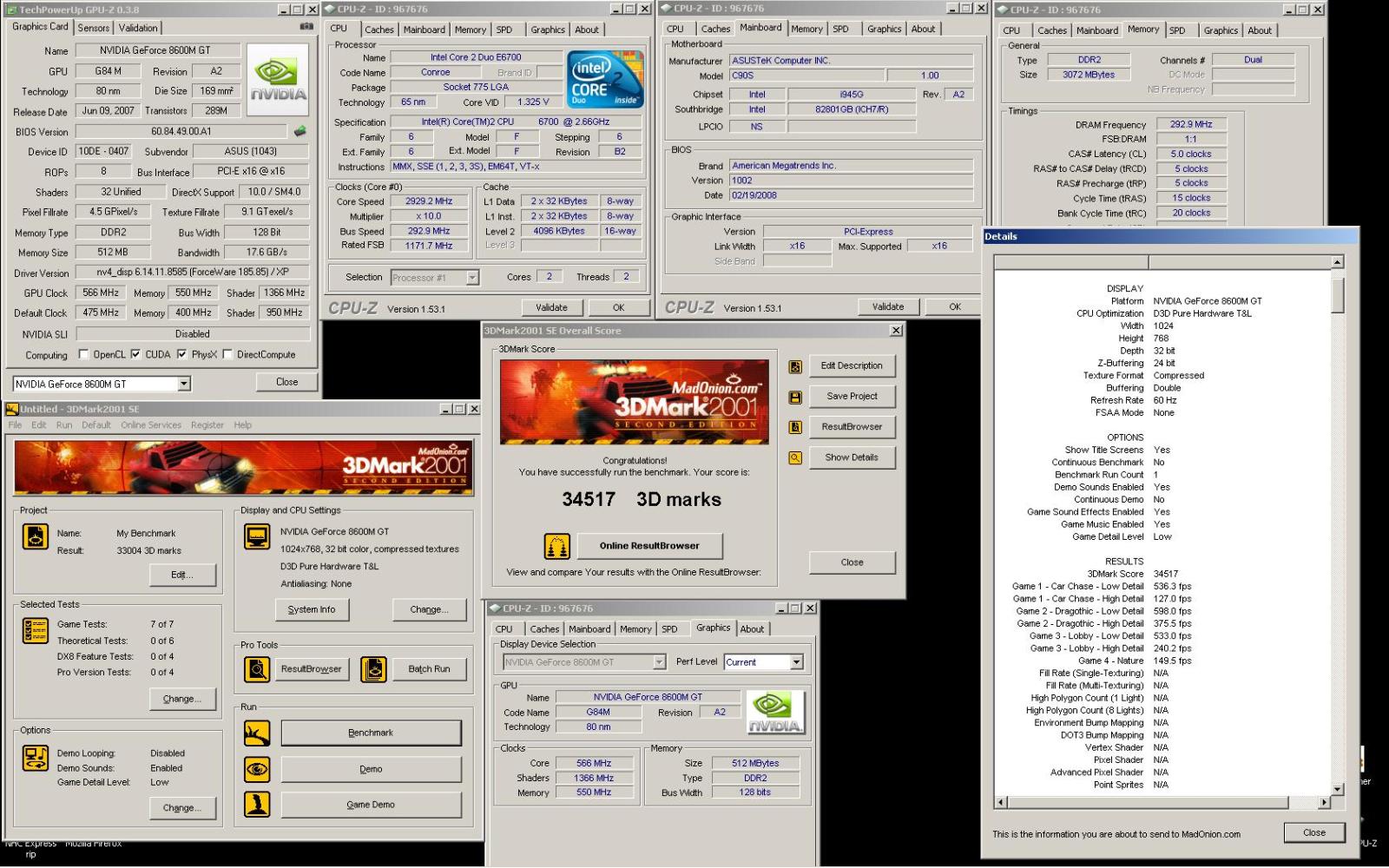Click the Details window horizontal scrollbar
Image resolution: width=1389 pixels, height=868 pixels.
click(1163, 803)
